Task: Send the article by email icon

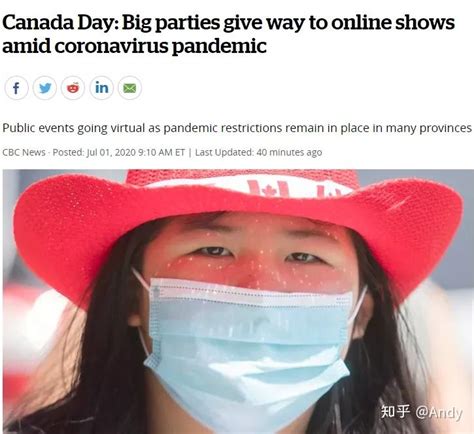Action: point(130,88)
